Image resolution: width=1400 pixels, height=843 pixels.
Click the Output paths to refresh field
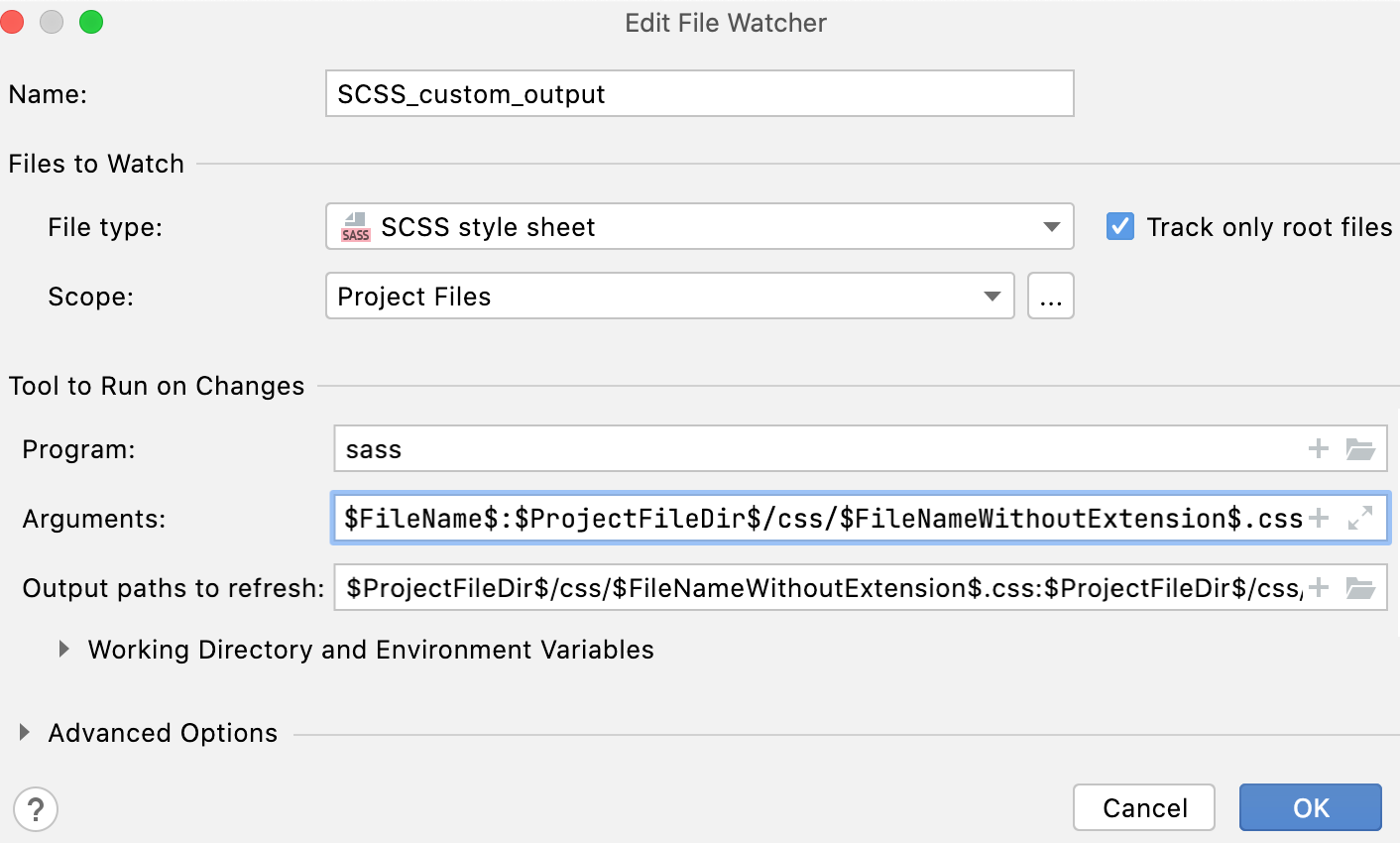coord(793,587)
